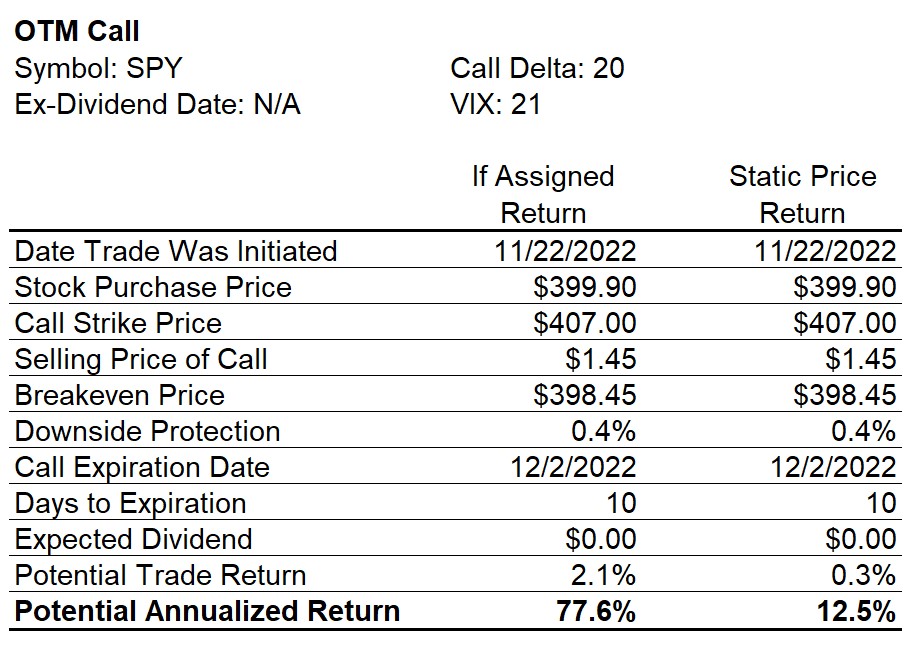
Task: Click the 77.6% annualized return value
Action: pyautogui.click(x=596, y=611)
